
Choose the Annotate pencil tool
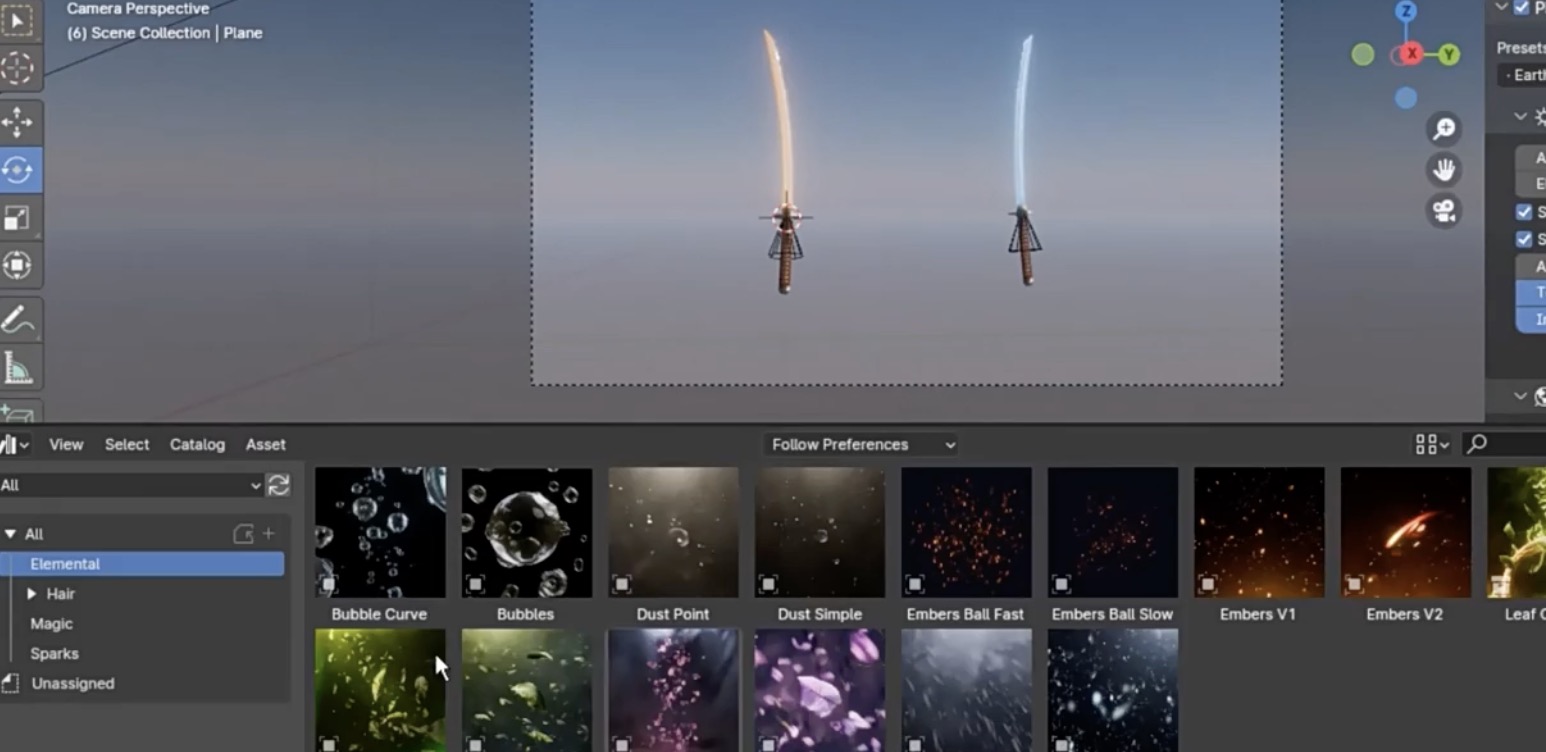click(x=17, y=320)
